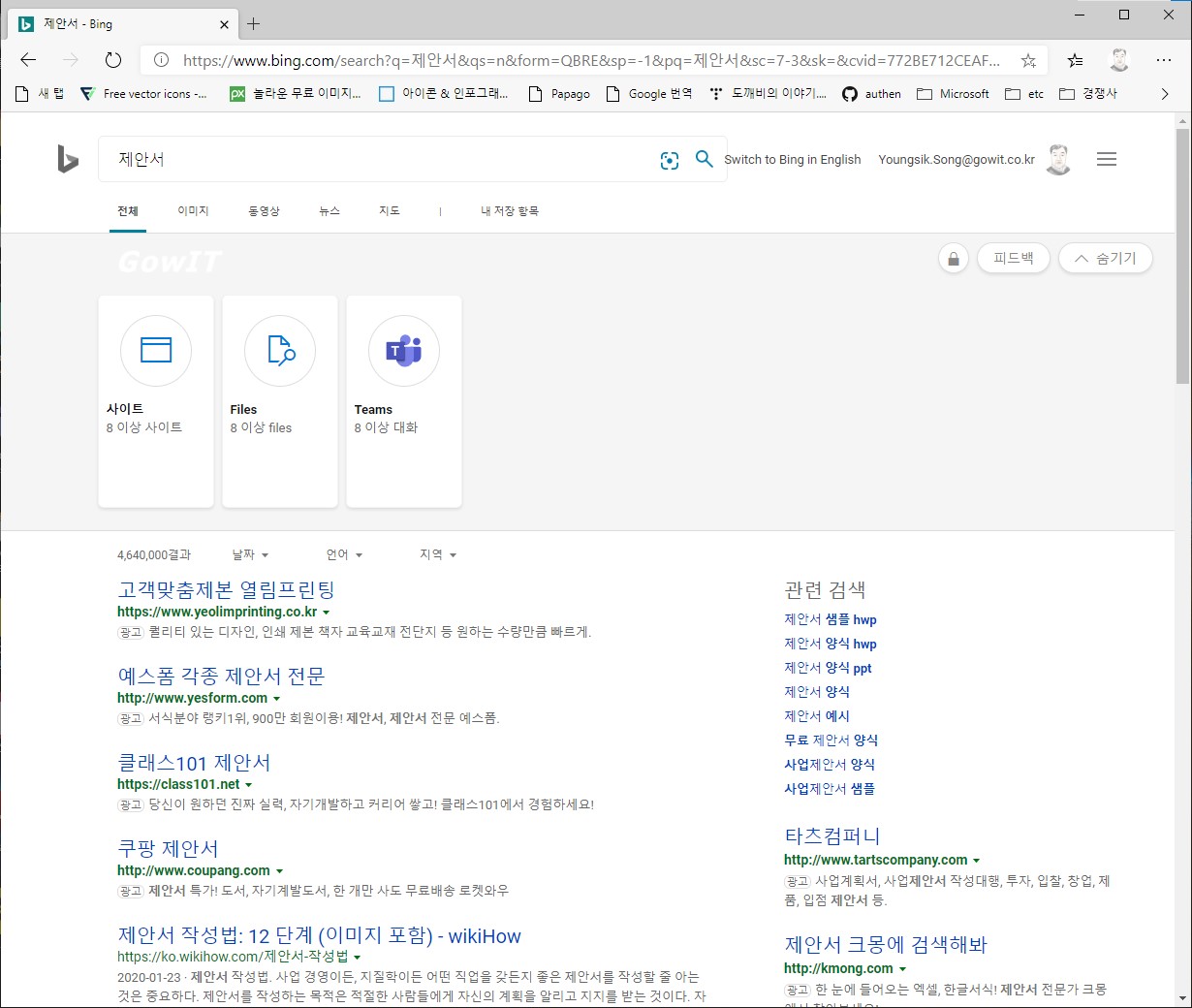Reload the current Bing page
Viewport: 1192px width, 1008px height.
click(x=113, y=60)
